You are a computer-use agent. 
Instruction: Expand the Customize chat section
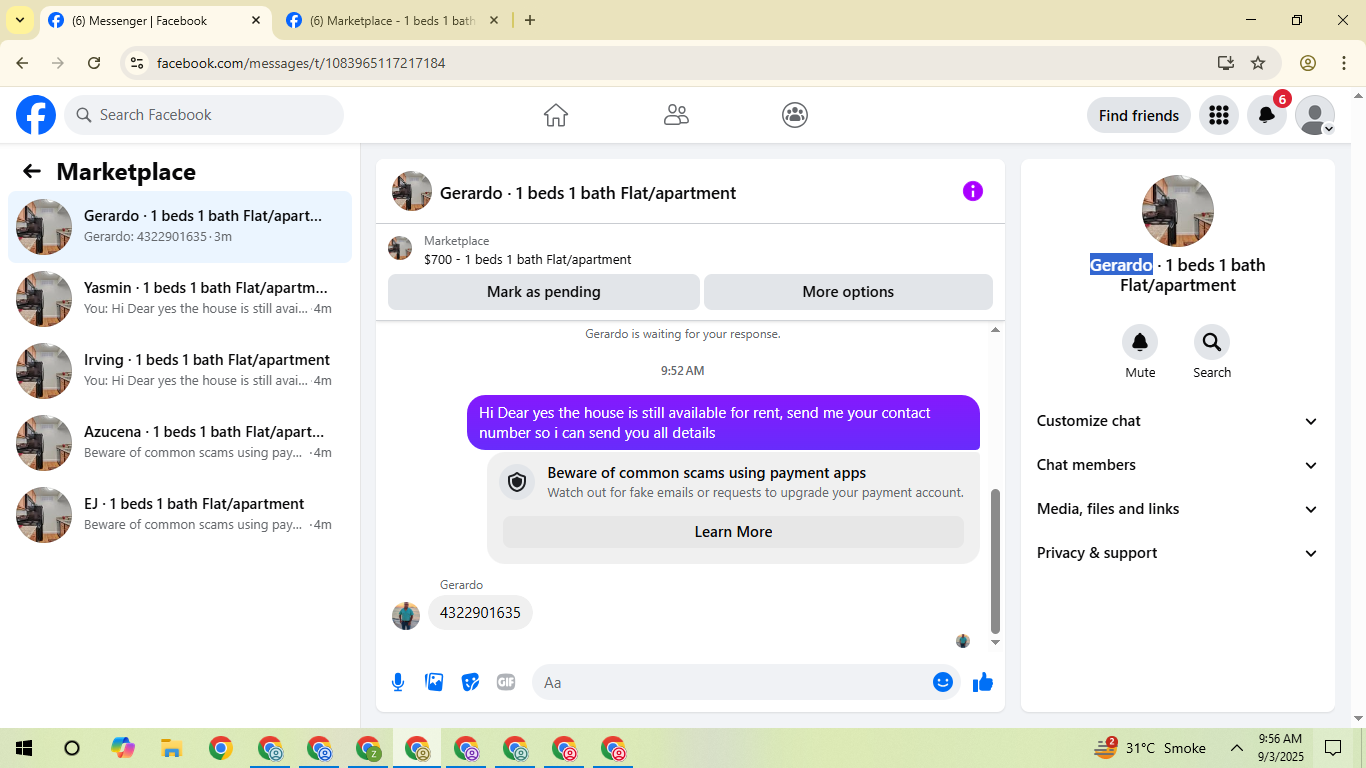coord(1178,421)
